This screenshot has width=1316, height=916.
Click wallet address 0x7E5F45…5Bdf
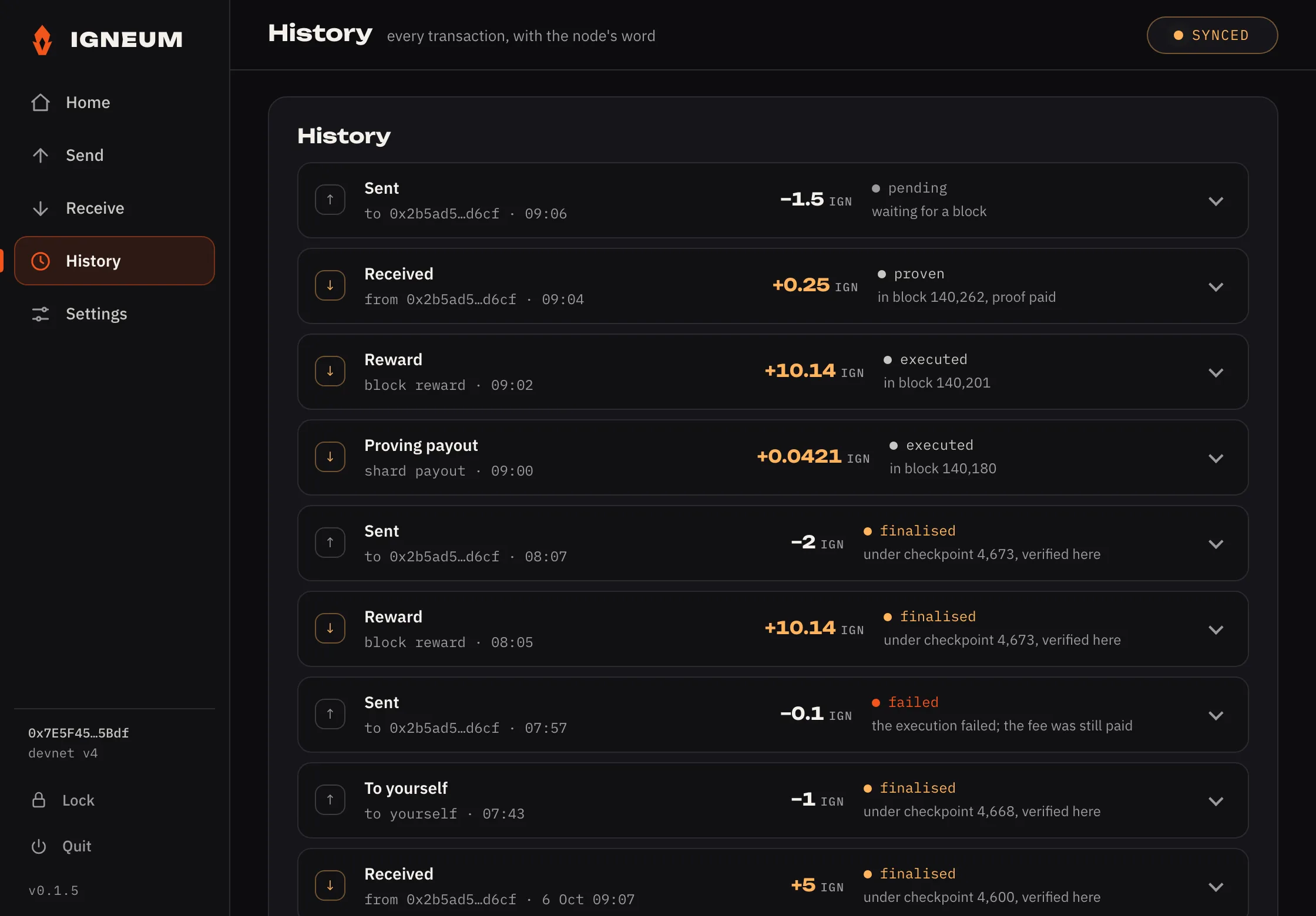(78, 733)
